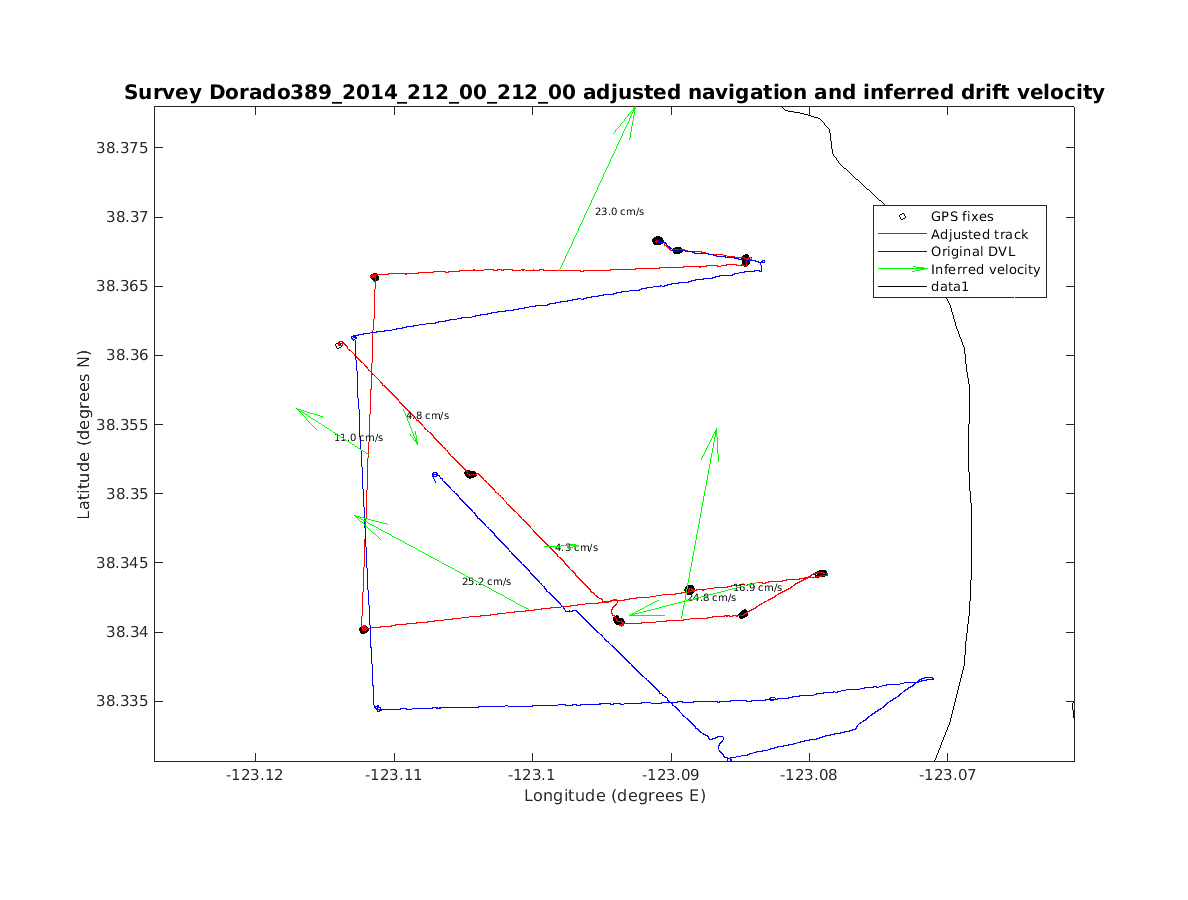Select the "Original DVL" legend label
Screen dimensions: 1188x900
972,252
